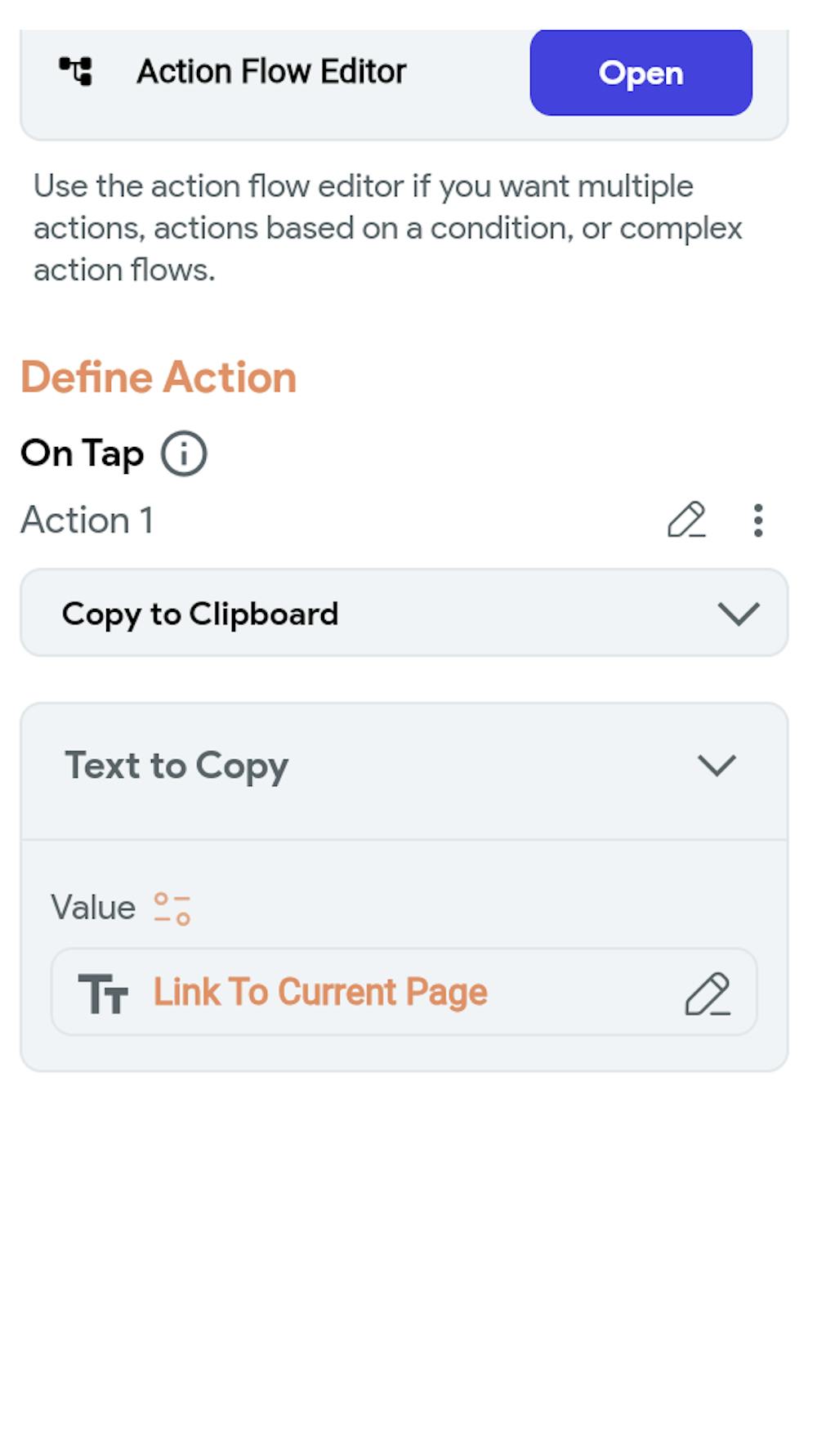Click the Link To Current Page text
Image resolution: width=817 pixels, height=1456 pixels.
320,993
